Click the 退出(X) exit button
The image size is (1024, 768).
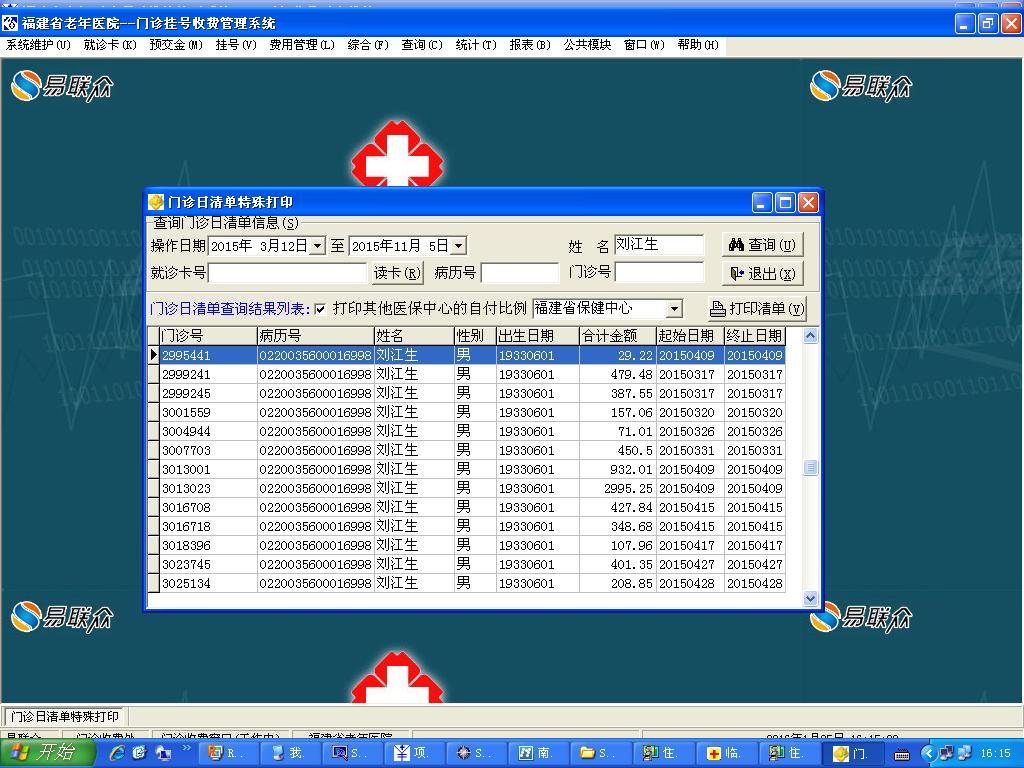762,273
